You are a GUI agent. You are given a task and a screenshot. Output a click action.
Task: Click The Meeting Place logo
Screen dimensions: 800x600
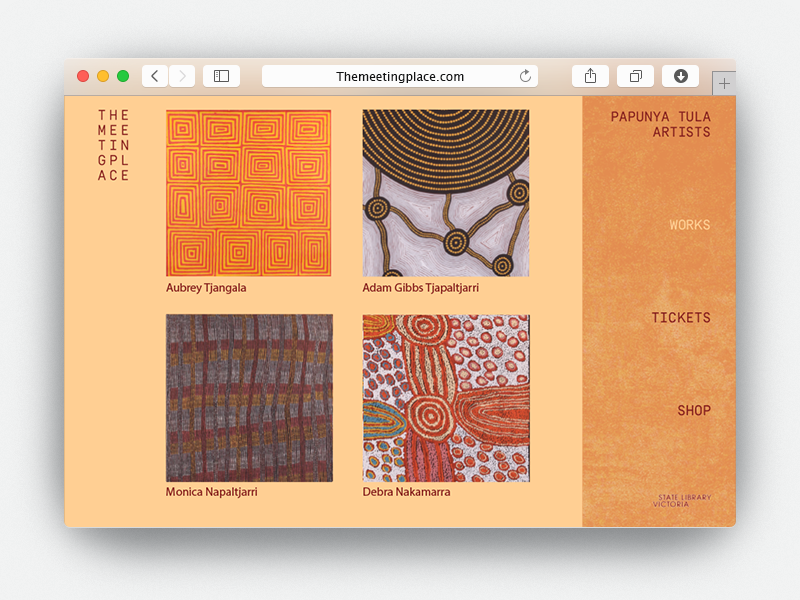coord(113,145)
